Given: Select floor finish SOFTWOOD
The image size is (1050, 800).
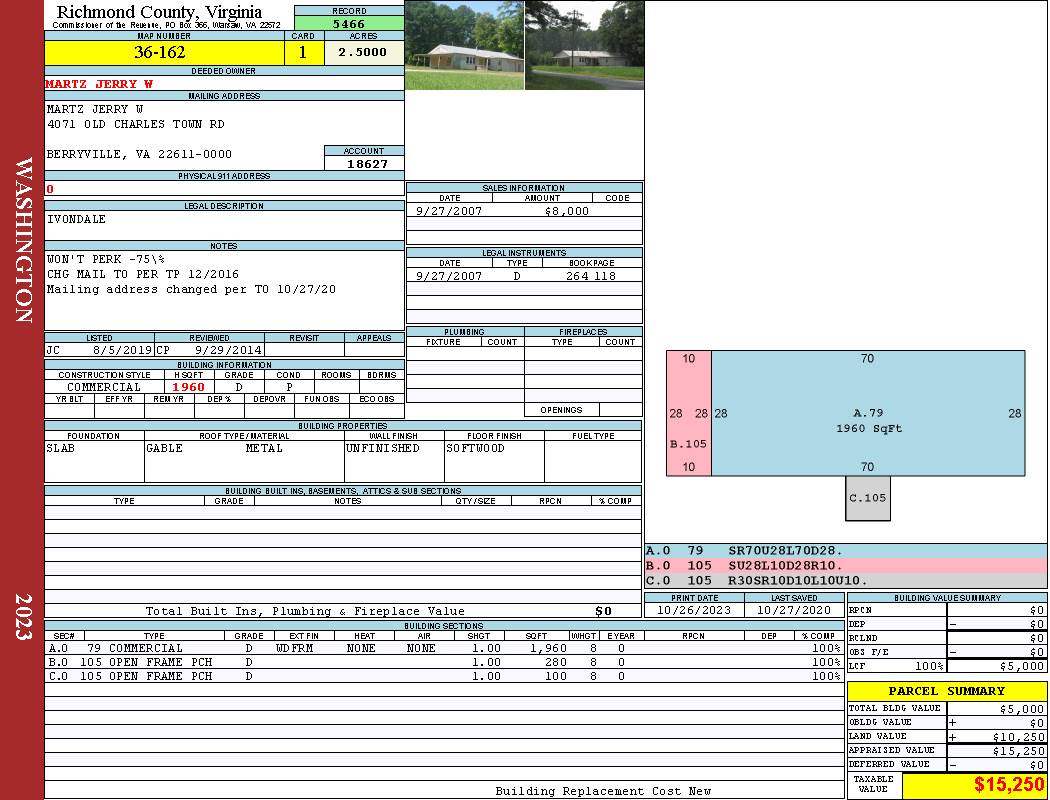Looking at the screenshot, I should 475,449.
